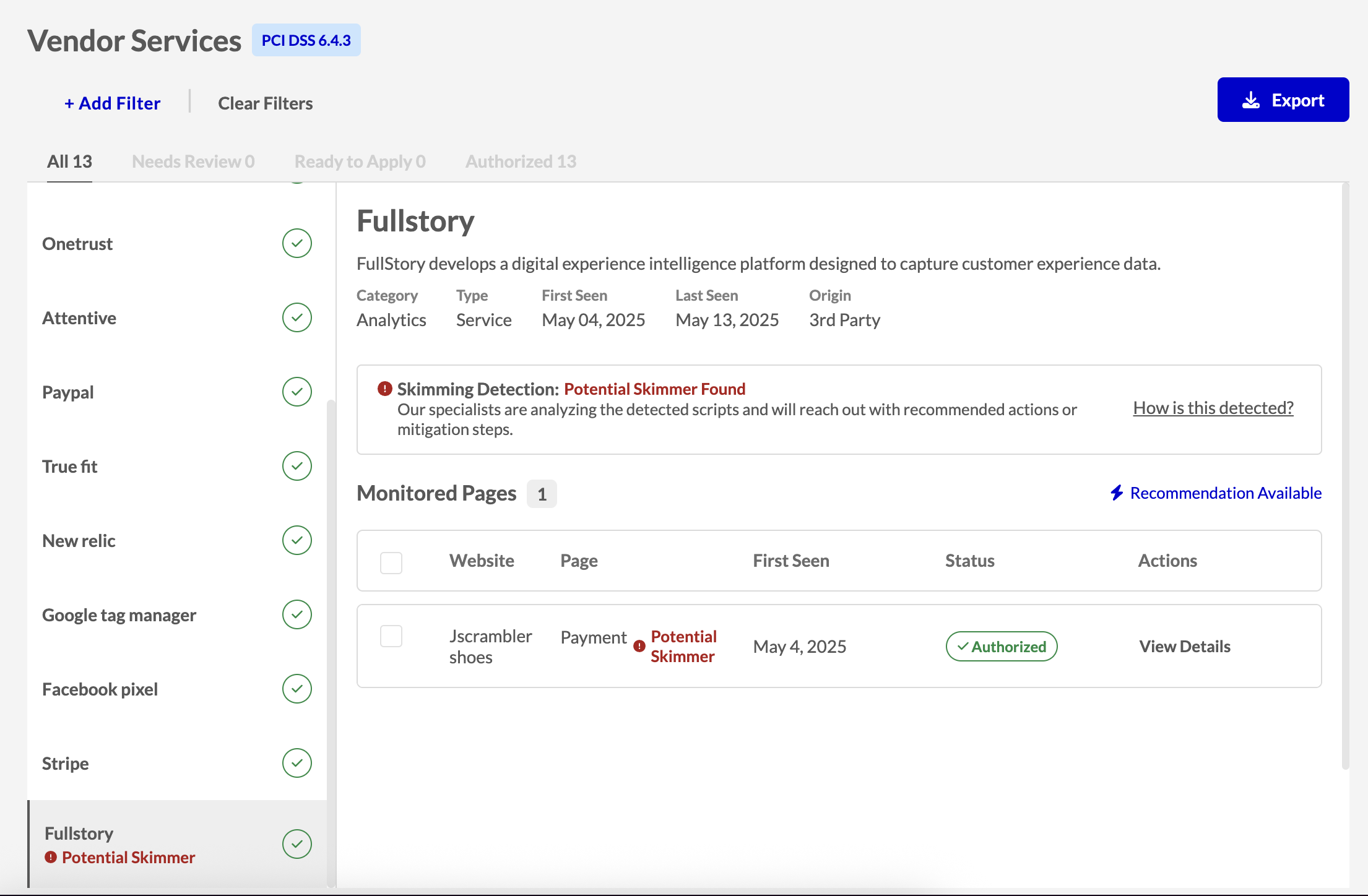Select Attentive in the vendor list
The image size is (1368, 896).
point(177,317)
